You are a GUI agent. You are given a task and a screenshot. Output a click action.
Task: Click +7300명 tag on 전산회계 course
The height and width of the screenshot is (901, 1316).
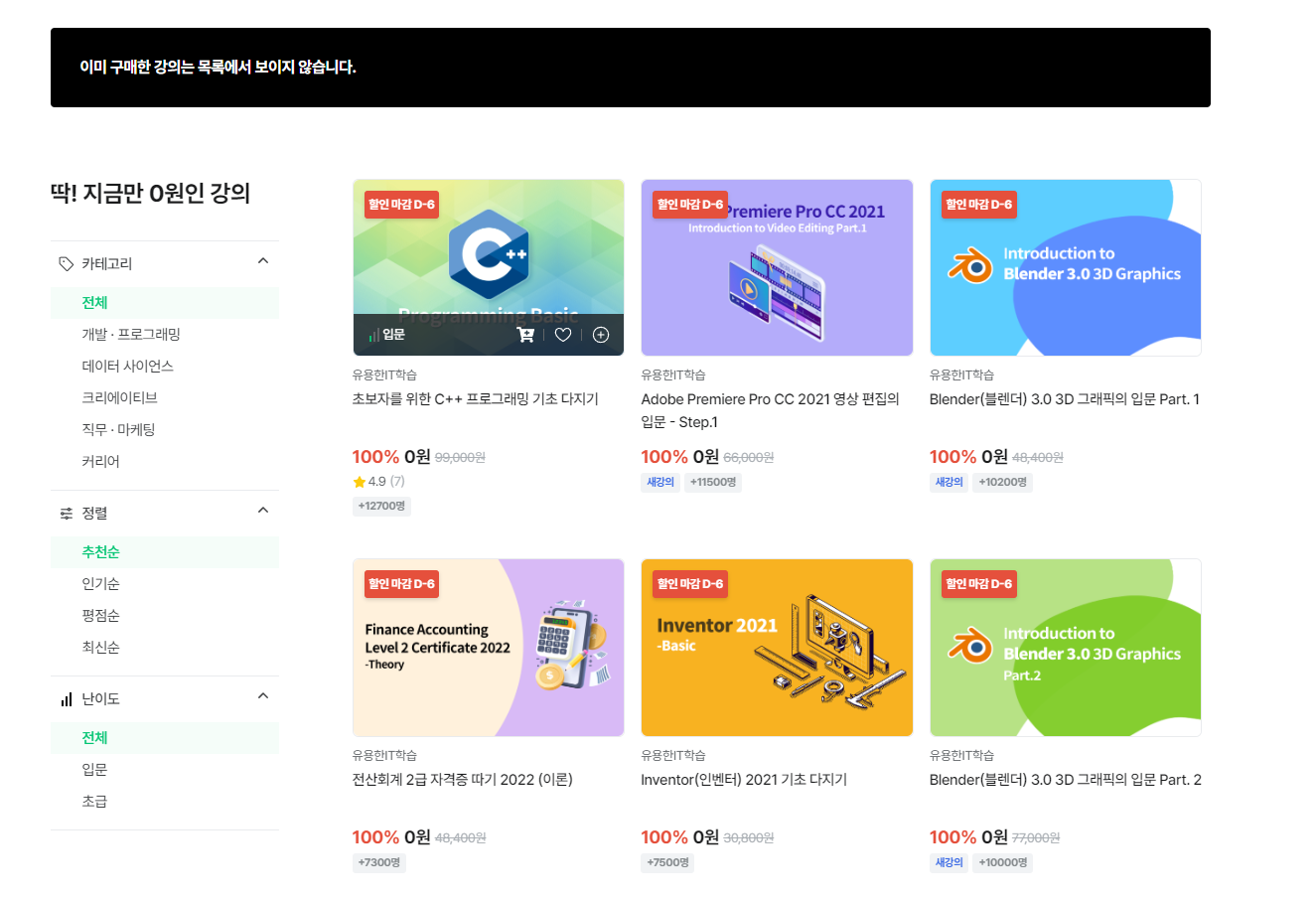(378, 862)
